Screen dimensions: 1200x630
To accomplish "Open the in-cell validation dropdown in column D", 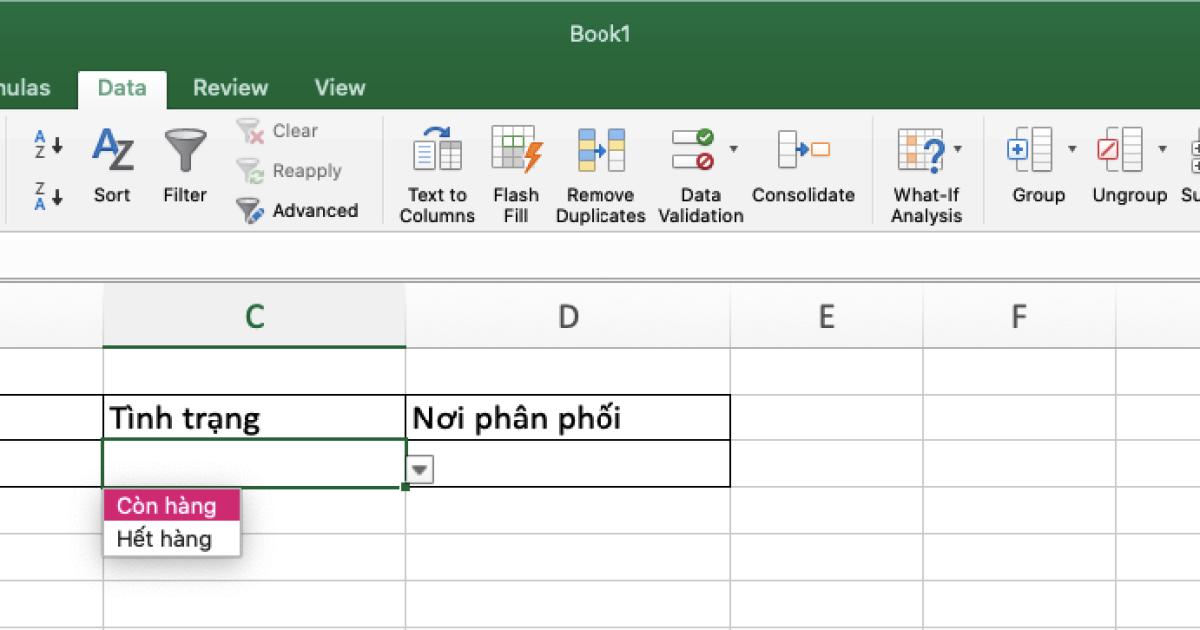I will 419,467.
